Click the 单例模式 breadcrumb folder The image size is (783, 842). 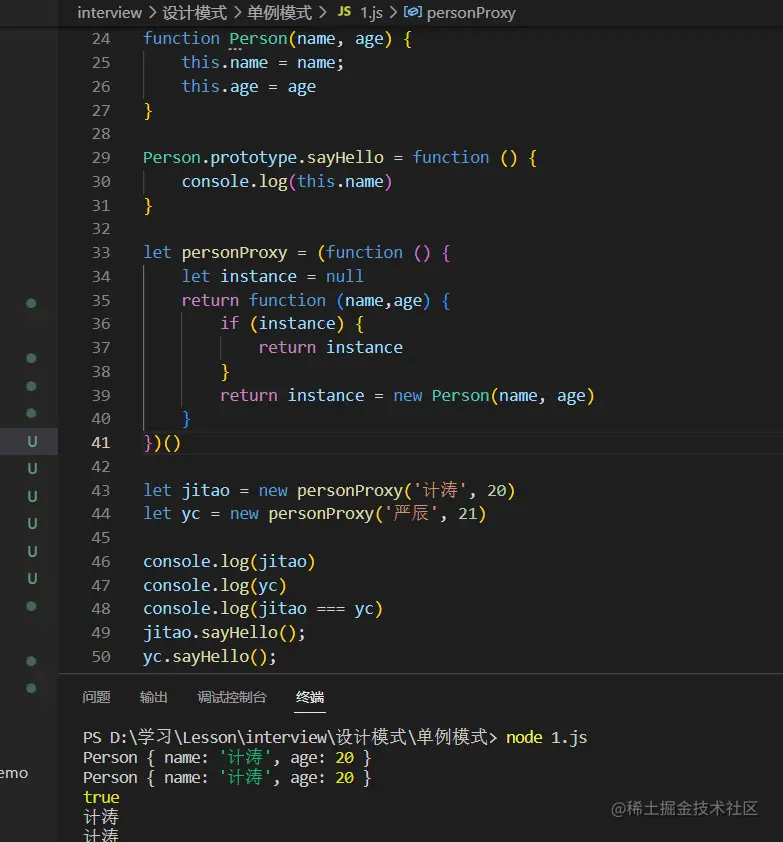[279, 12]
